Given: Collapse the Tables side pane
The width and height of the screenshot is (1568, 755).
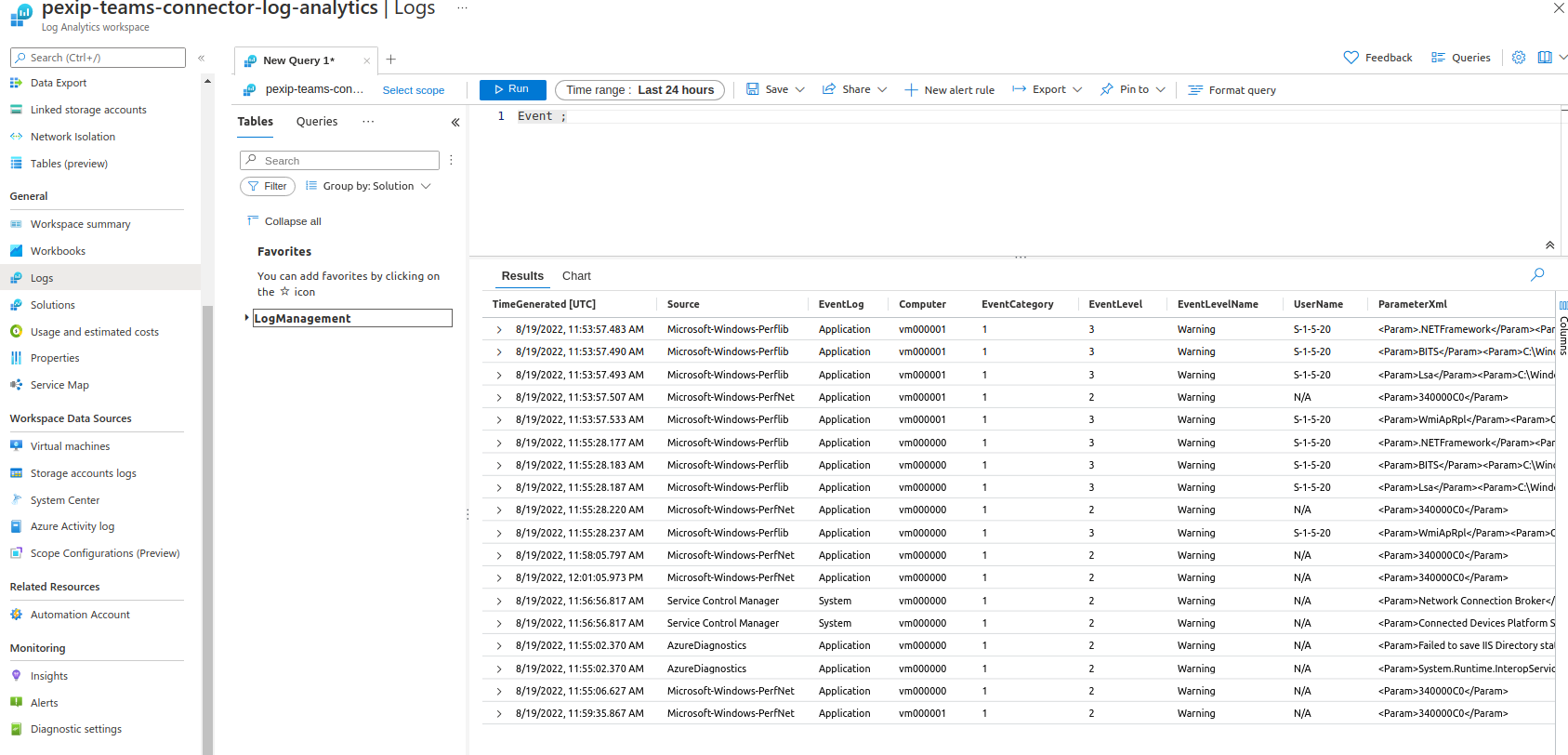Looking at the screenshot, I should pyautogui.click(x=455, y=122).
